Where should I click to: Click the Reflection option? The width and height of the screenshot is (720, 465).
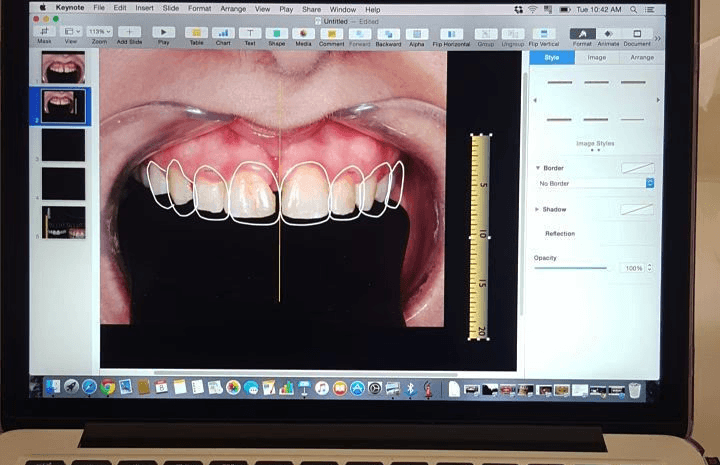(x=560, y=234)
